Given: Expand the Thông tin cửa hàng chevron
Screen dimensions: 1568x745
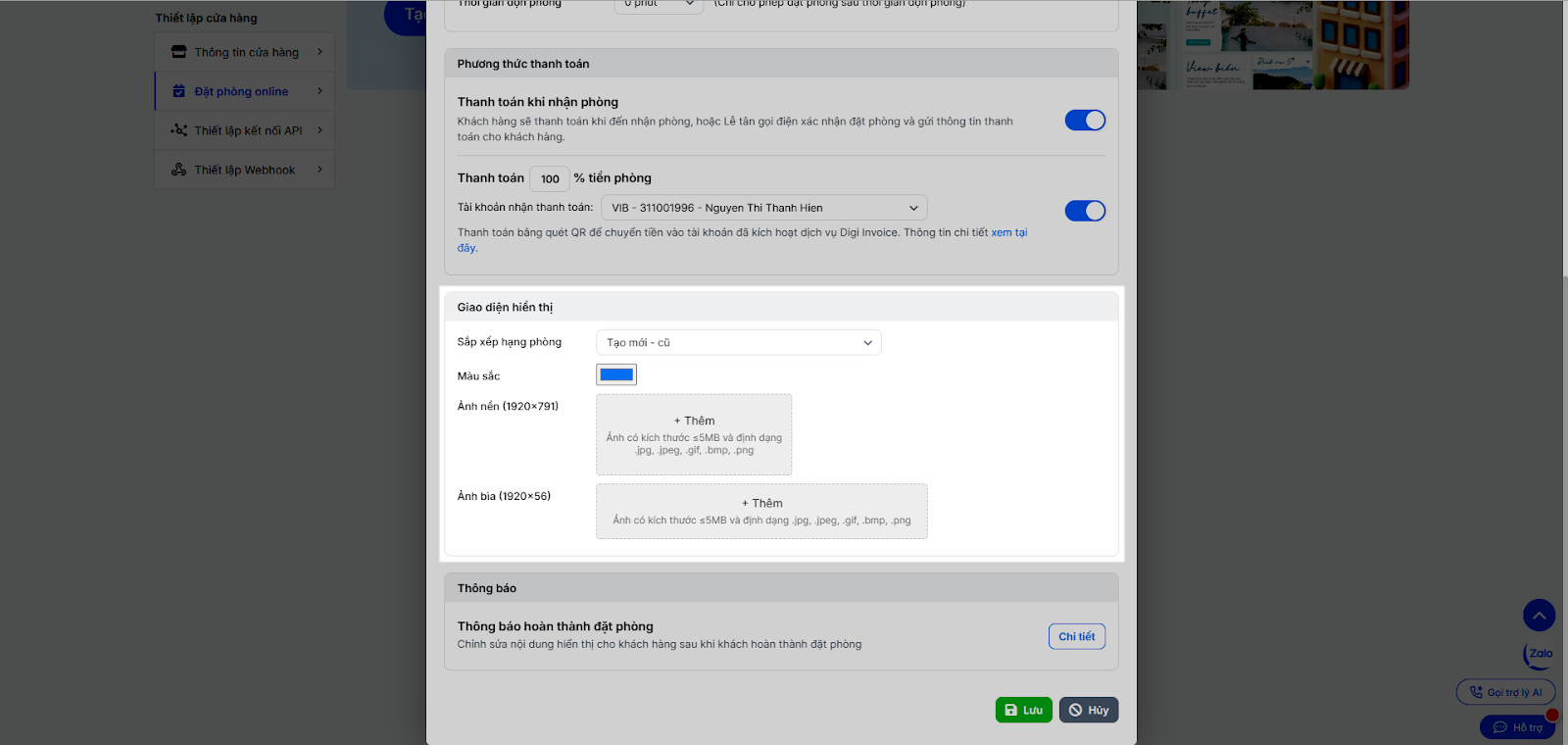Looking at the screenshot, I should click(319, 52).
